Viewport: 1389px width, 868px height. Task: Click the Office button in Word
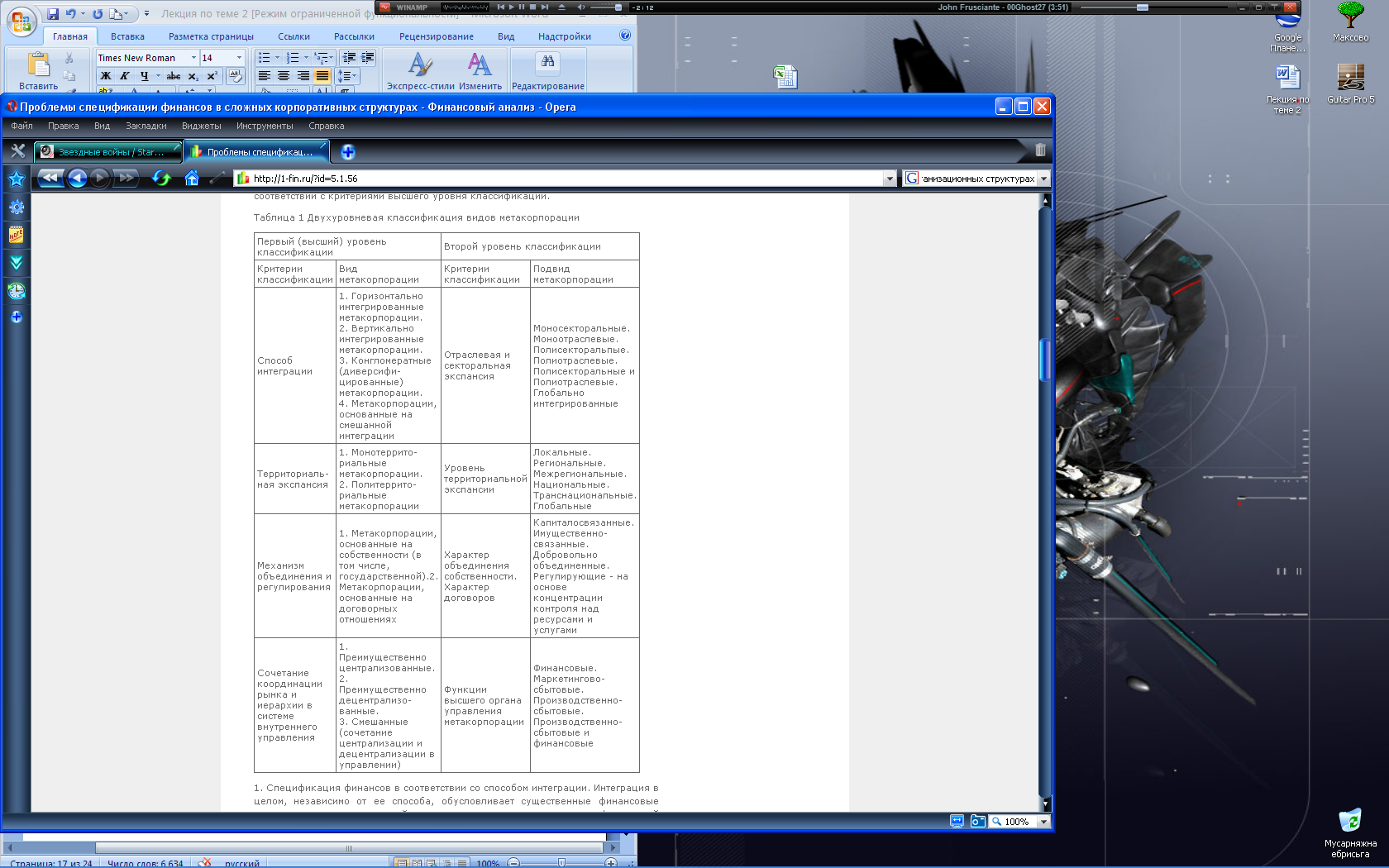(21, 21)
